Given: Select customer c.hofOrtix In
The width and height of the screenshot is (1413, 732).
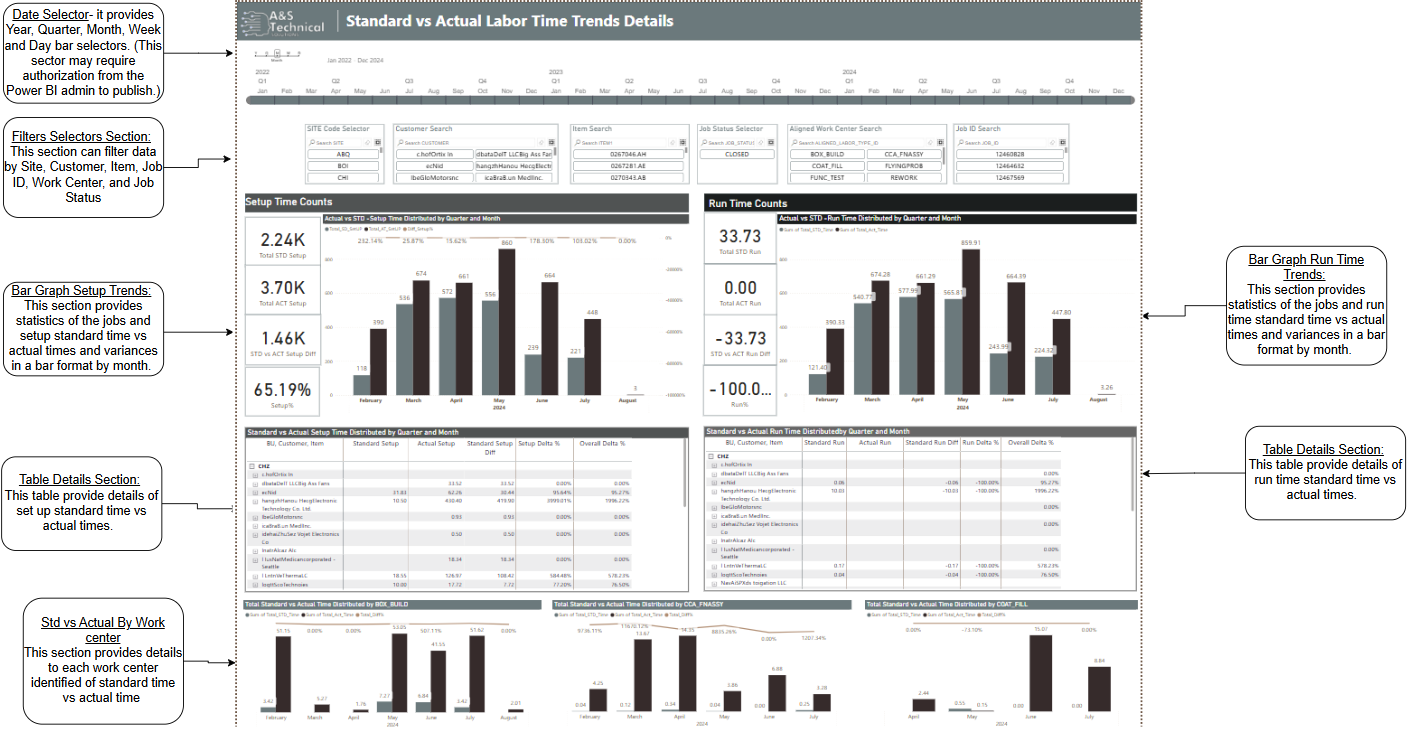Looking at the screenshot, I should click(434, 154).
